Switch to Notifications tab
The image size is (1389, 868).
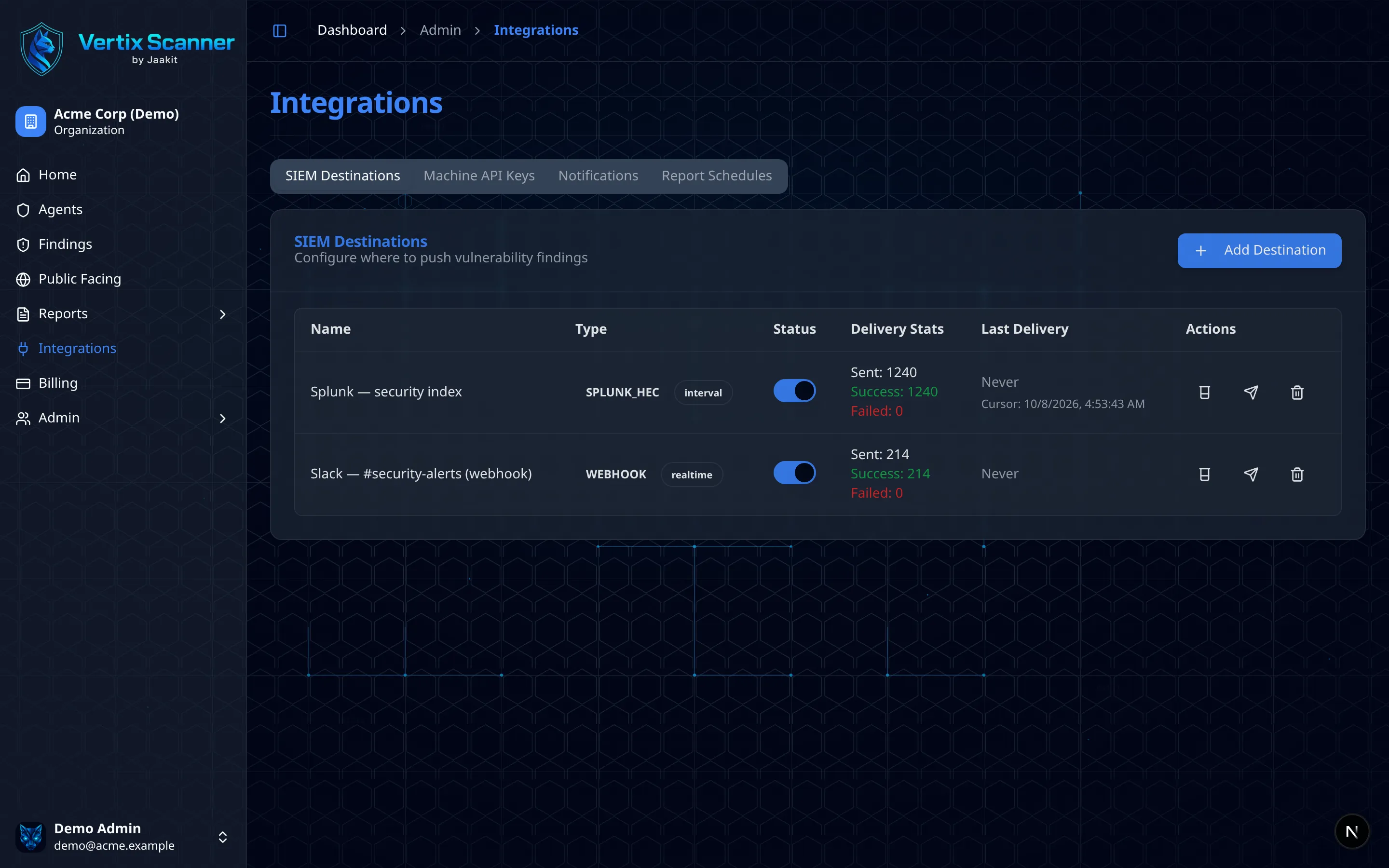(598, 176)
